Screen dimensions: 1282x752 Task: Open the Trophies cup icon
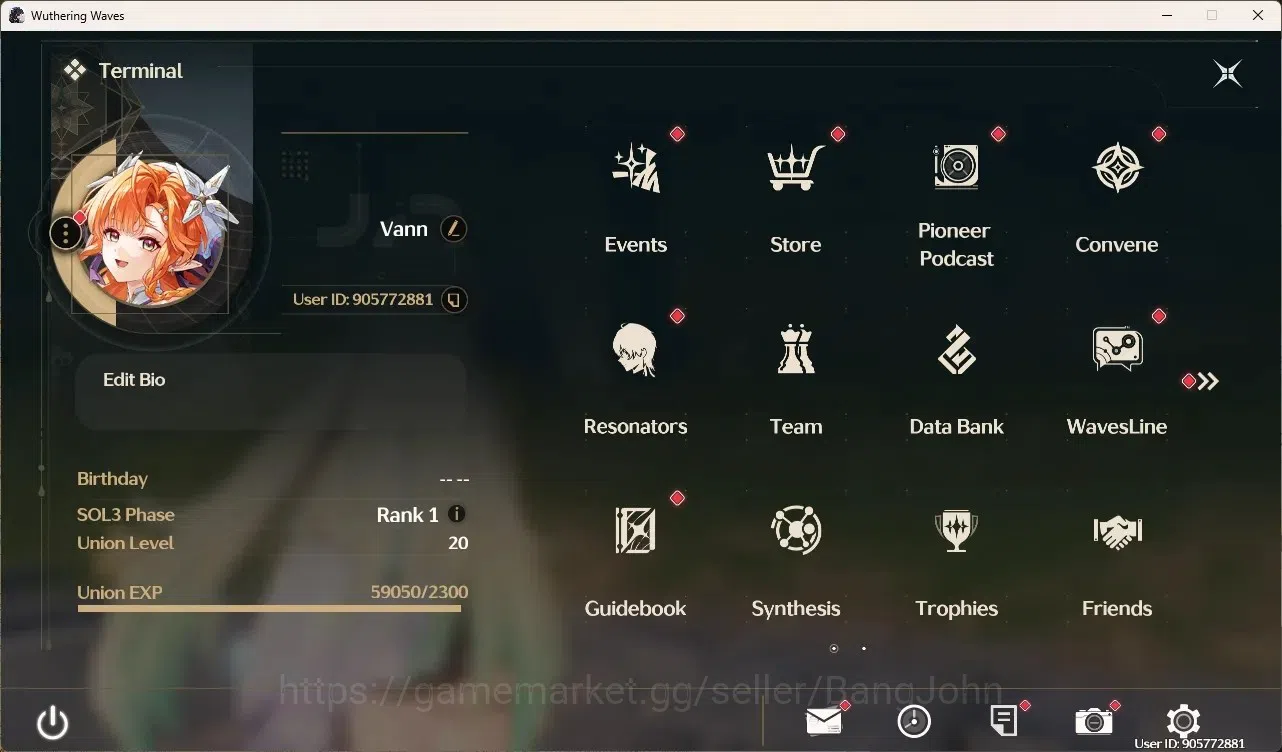click(957, 531)
